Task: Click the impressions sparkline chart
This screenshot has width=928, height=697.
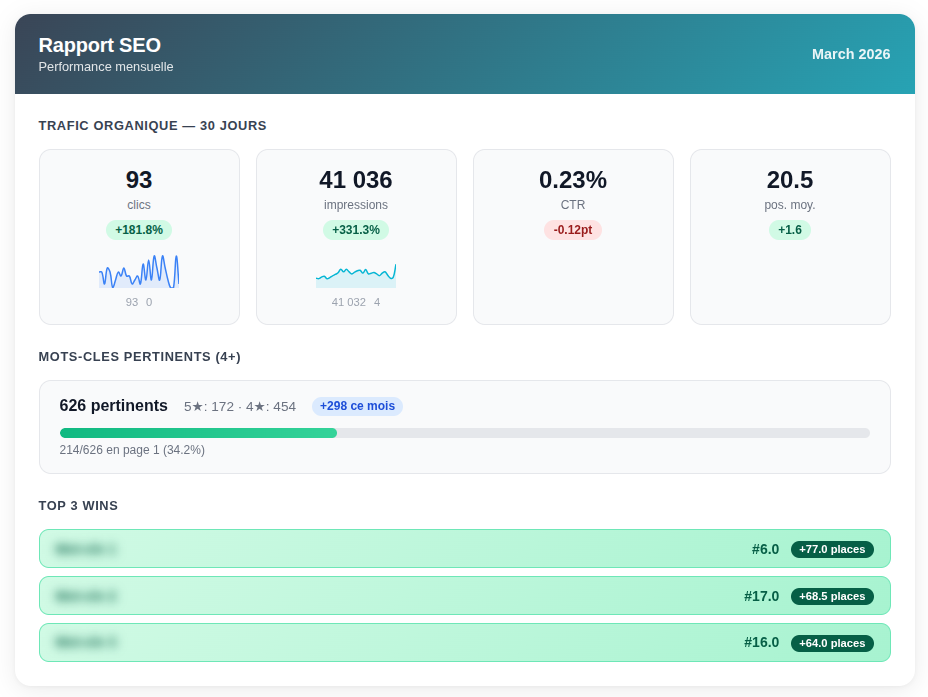Action: [356, 272]
